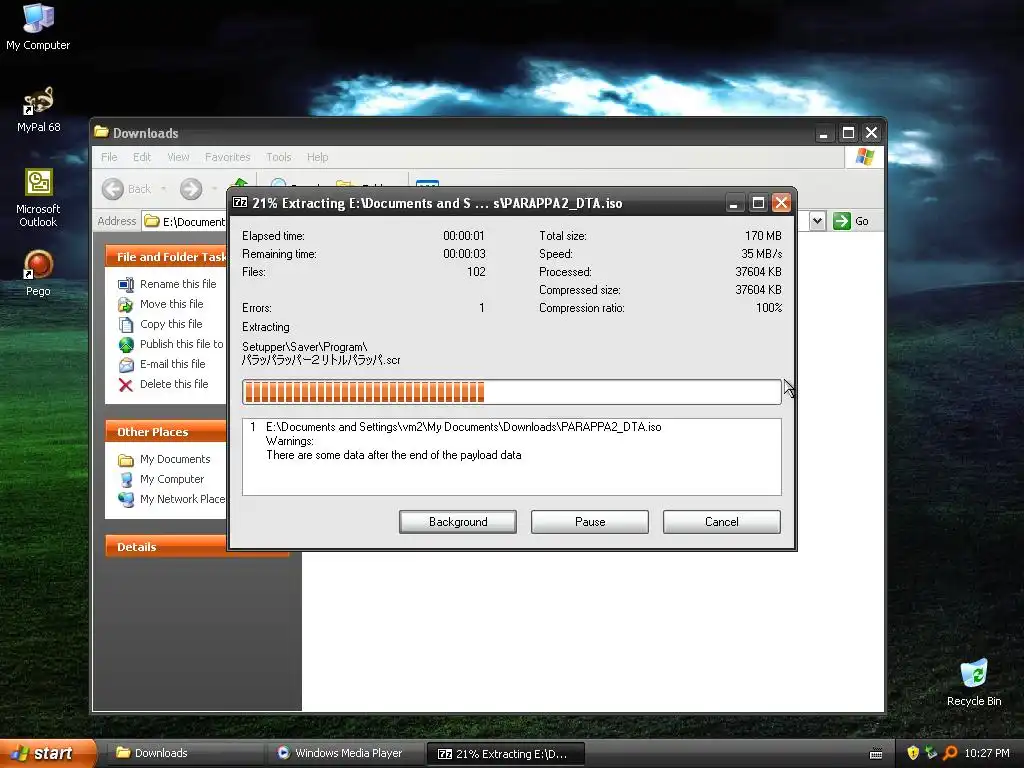Launch MyPal 68 browser shortcut

point(38,109)
